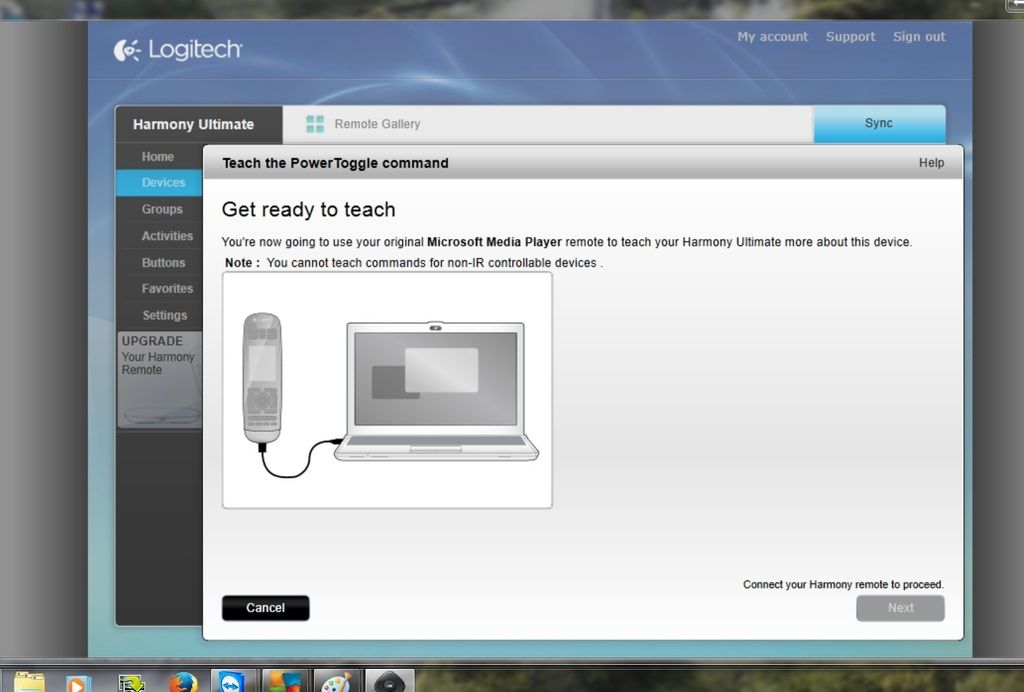Click the greyed Next button

click(900, 608)
